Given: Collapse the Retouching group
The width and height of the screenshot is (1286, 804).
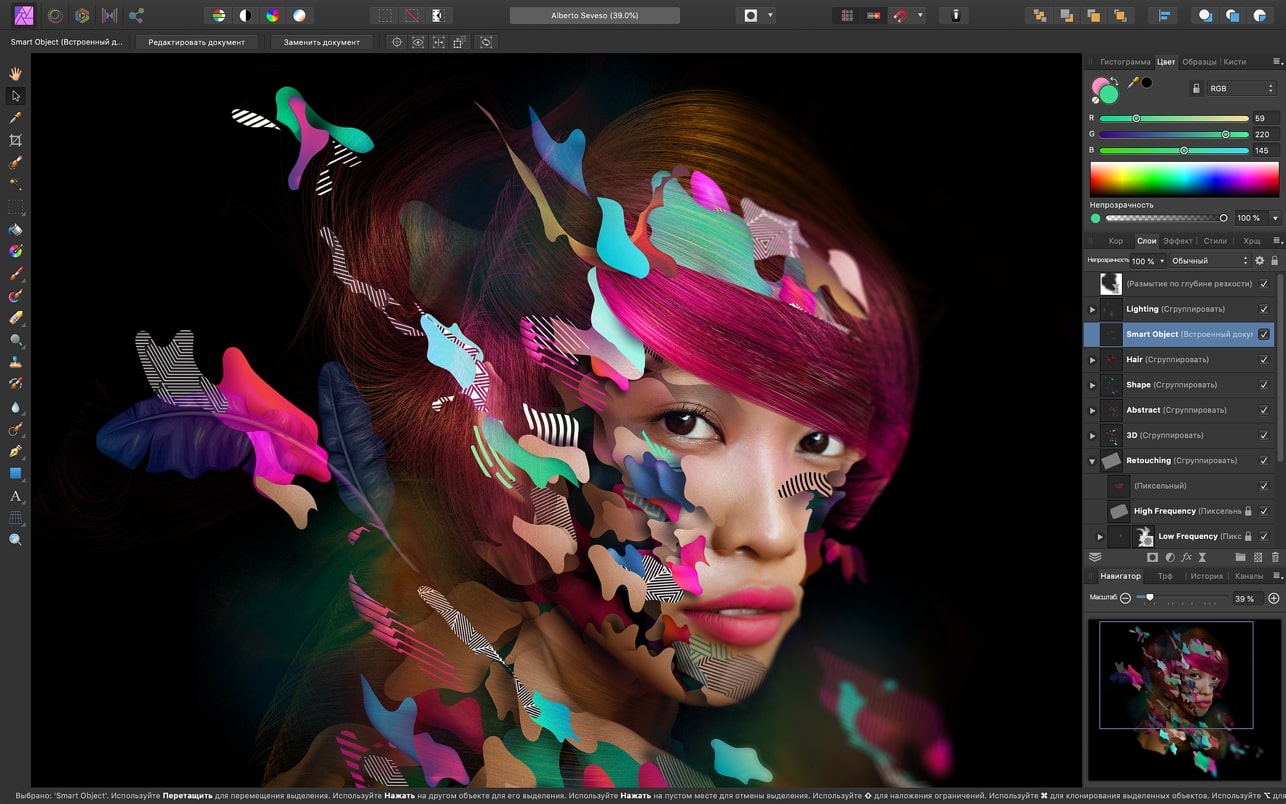Looking at the screenshot, I should (x=1092, y=461).
